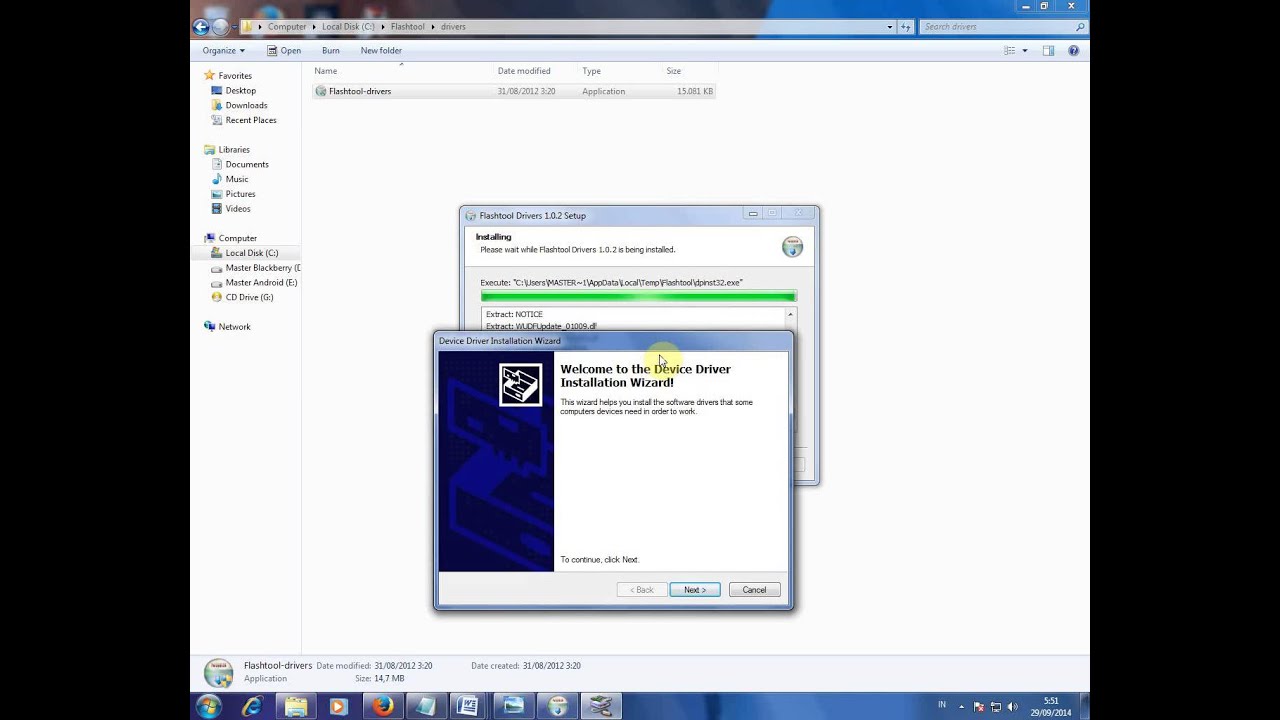Click the Explorer back arrow button
Viewport: 1280px width, 720px height.
coord(202,27)
